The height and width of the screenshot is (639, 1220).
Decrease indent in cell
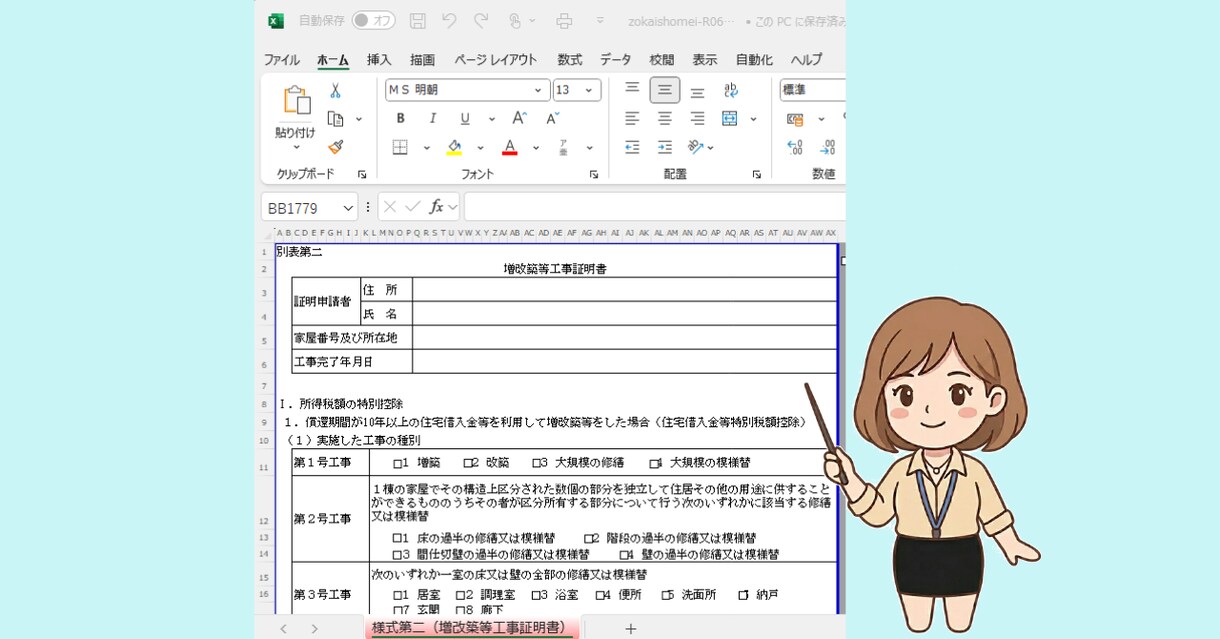click(632, 147)
